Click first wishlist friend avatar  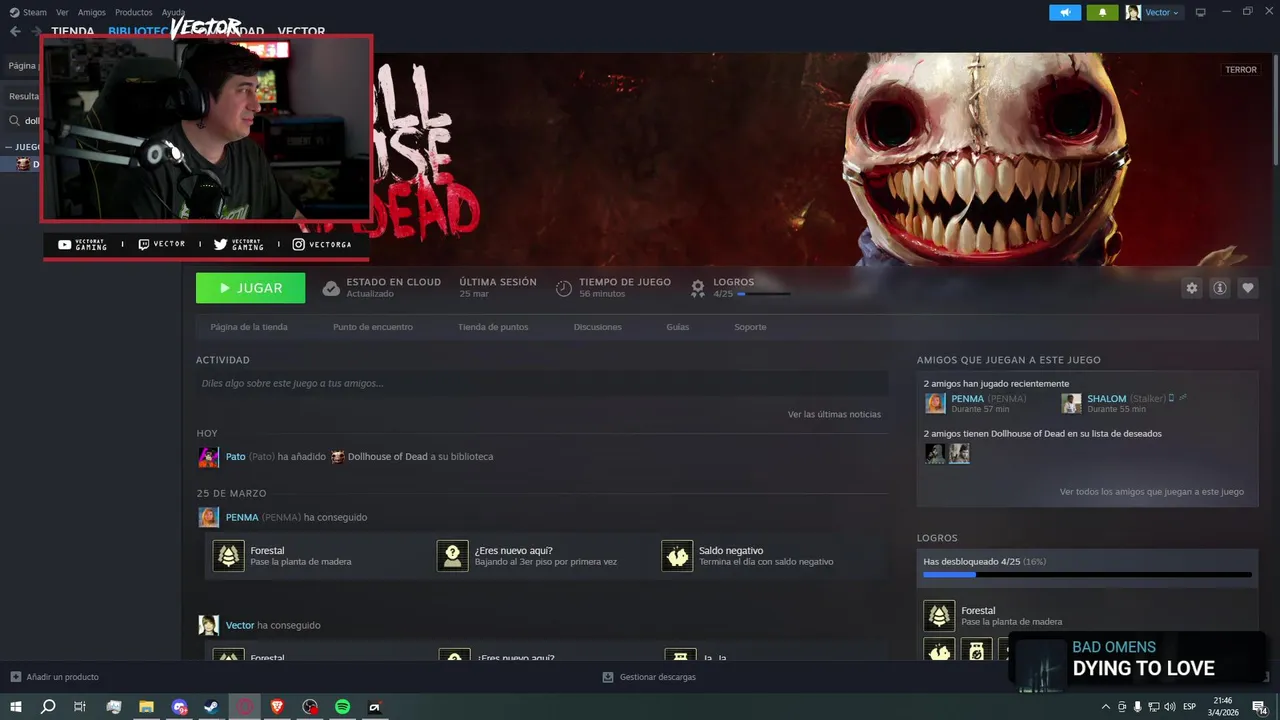click(935, 453)
